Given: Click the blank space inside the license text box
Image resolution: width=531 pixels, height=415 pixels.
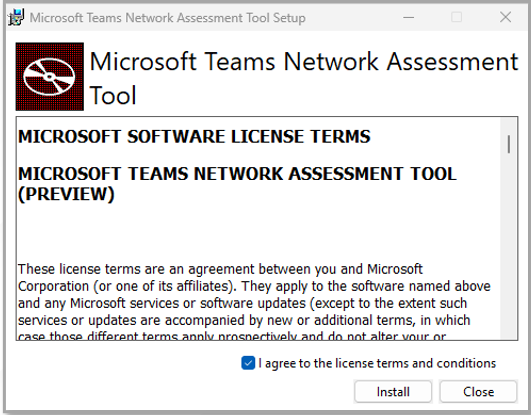Looking at the screenshot, I should click(x=257, y=232).
